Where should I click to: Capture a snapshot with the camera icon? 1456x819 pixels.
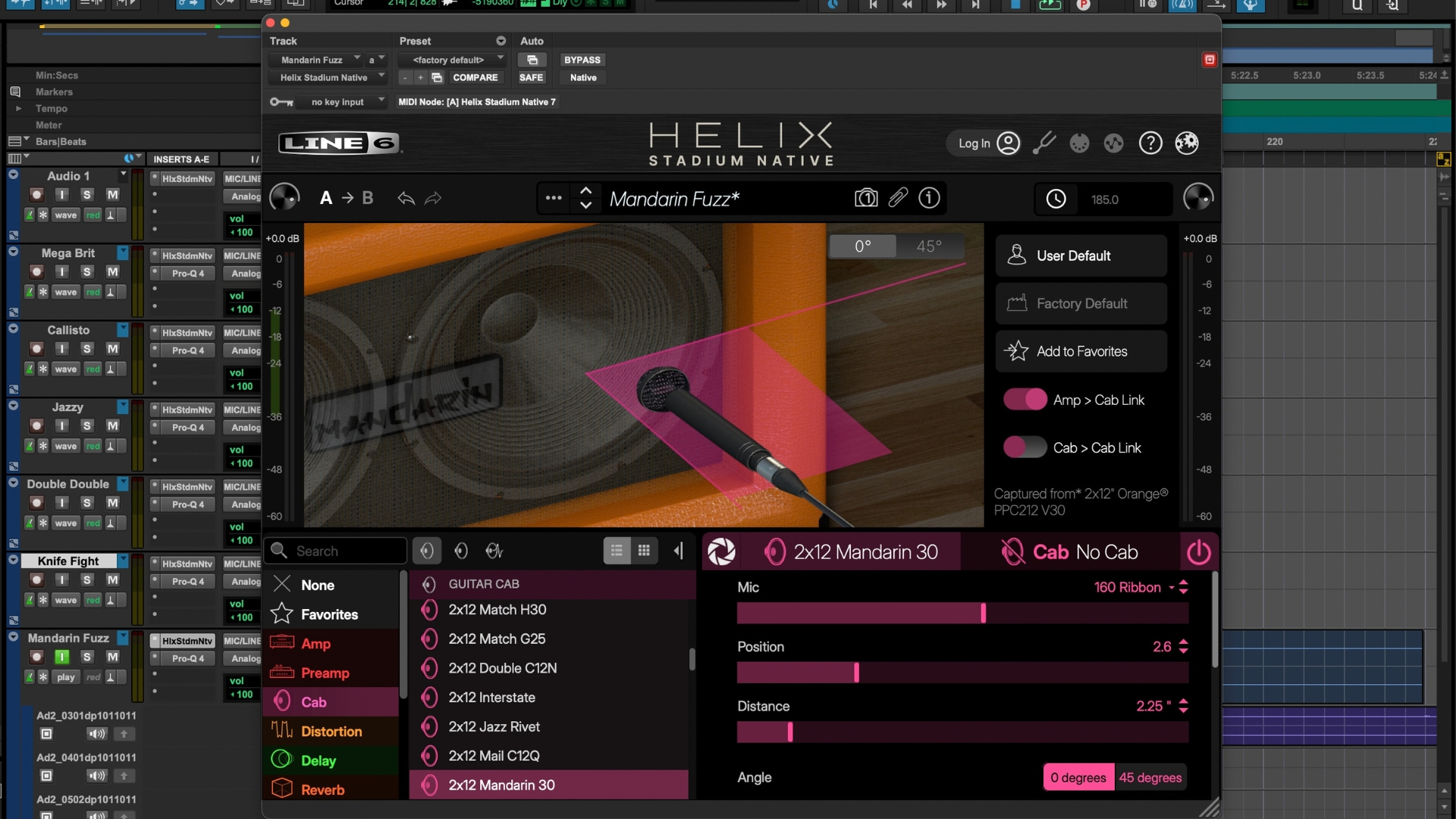866,198
